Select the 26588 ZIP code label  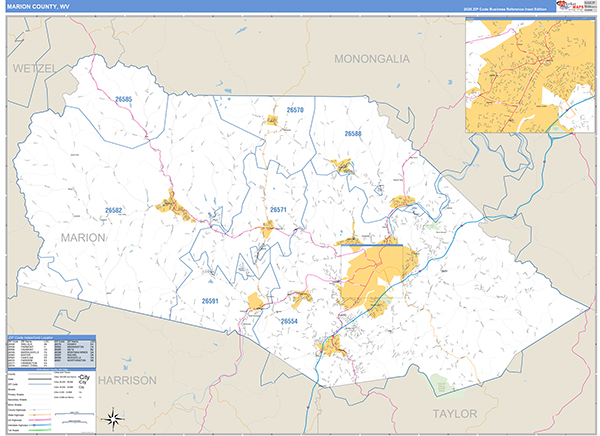click(353, 134)
